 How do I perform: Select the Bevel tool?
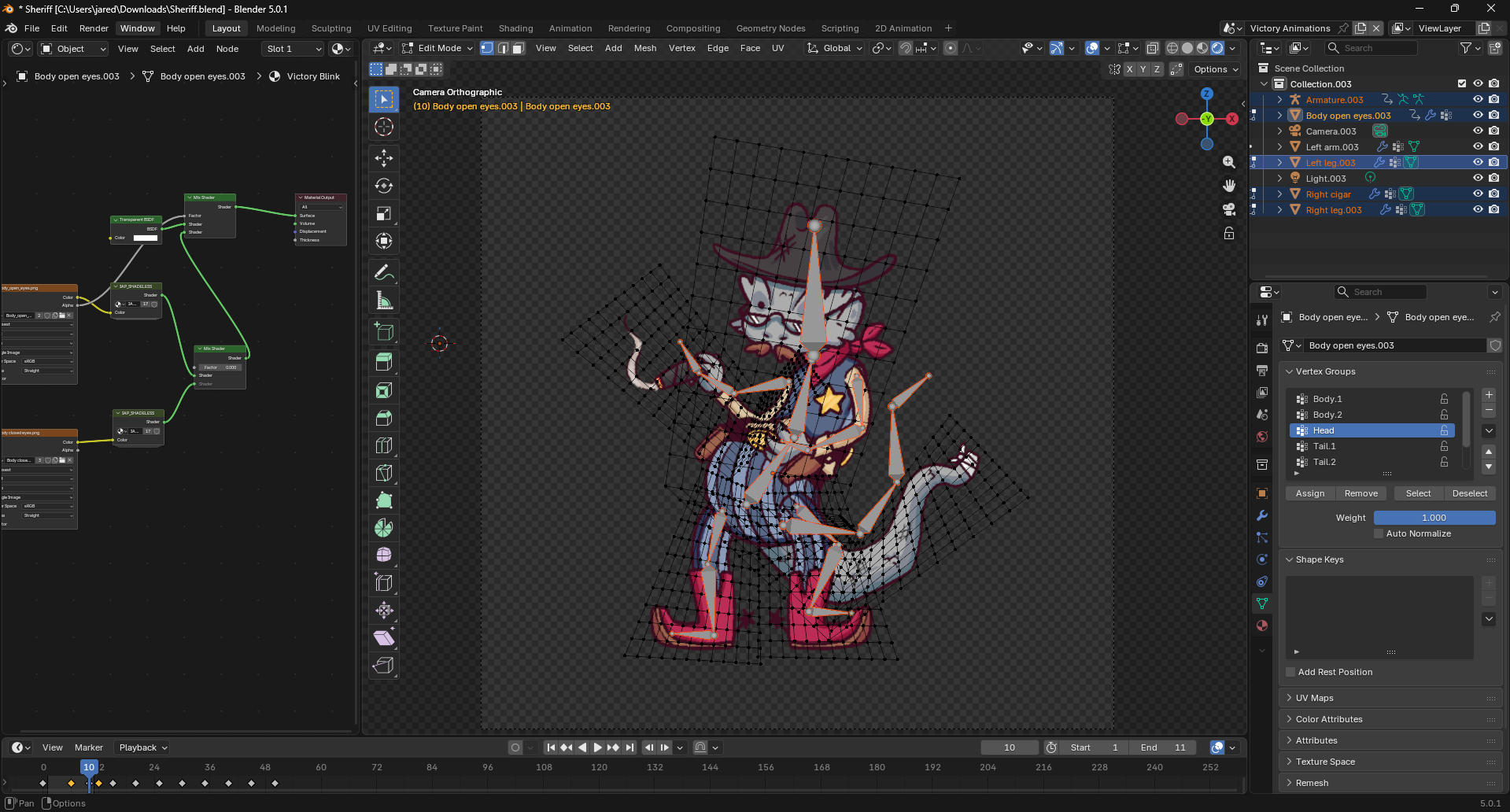(384, 418)
